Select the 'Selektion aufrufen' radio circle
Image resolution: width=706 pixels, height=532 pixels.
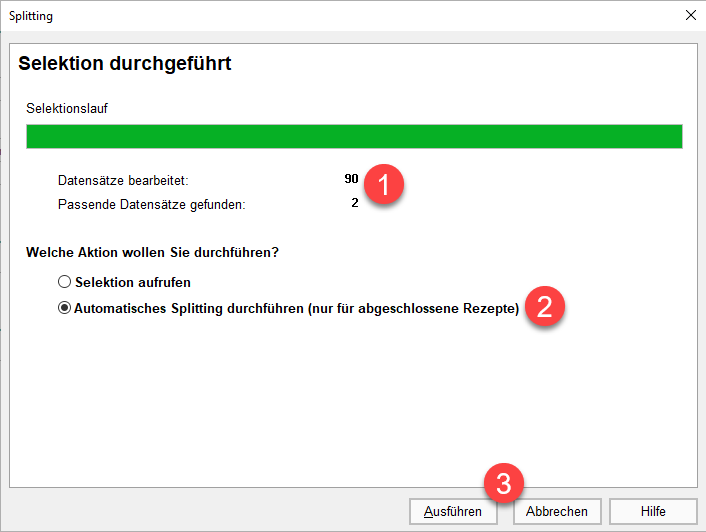click(x=65, y=283)
